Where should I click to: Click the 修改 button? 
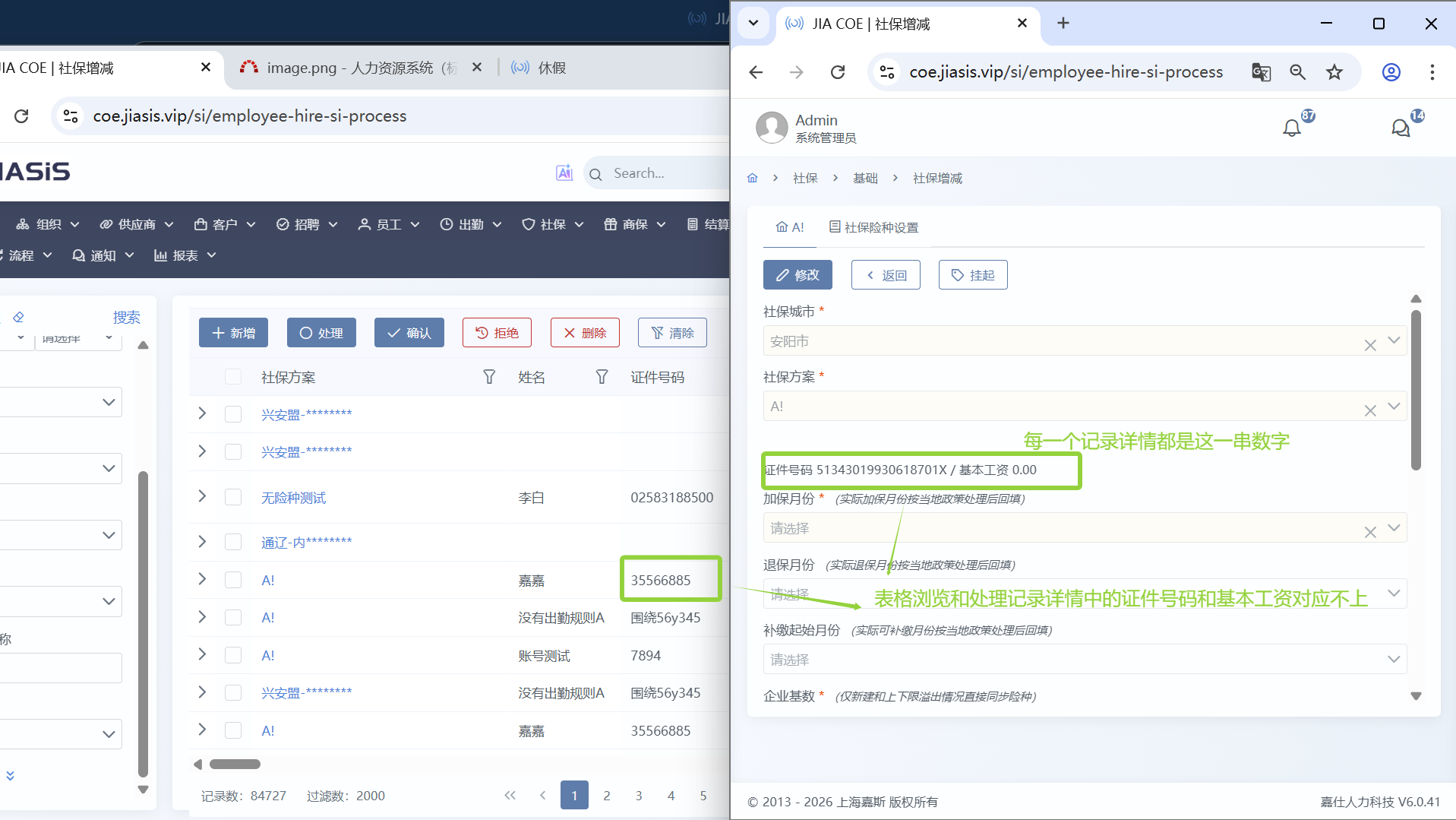click(797, 275)
